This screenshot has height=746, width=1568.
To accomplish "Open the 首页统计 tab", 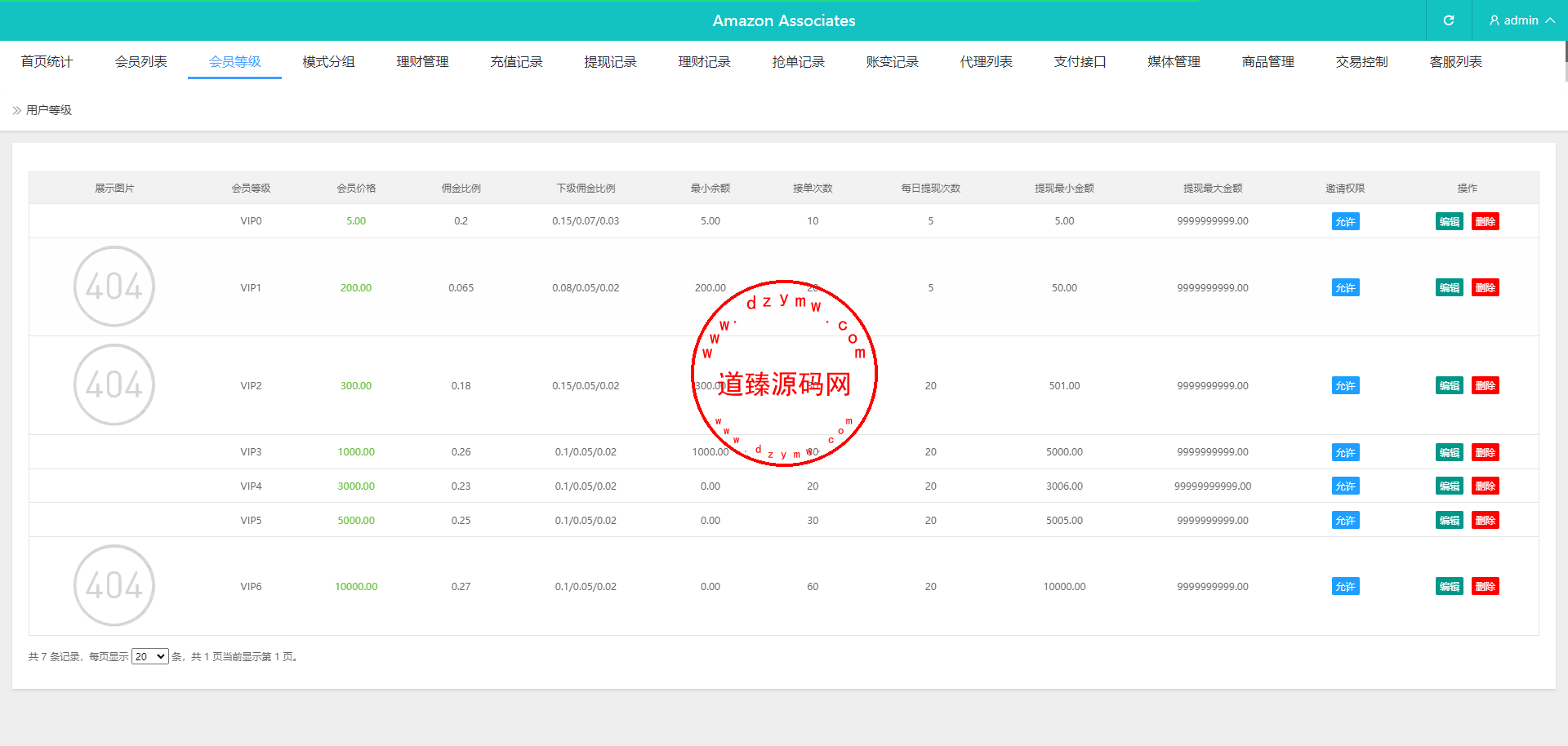I will tap(47, 61).
